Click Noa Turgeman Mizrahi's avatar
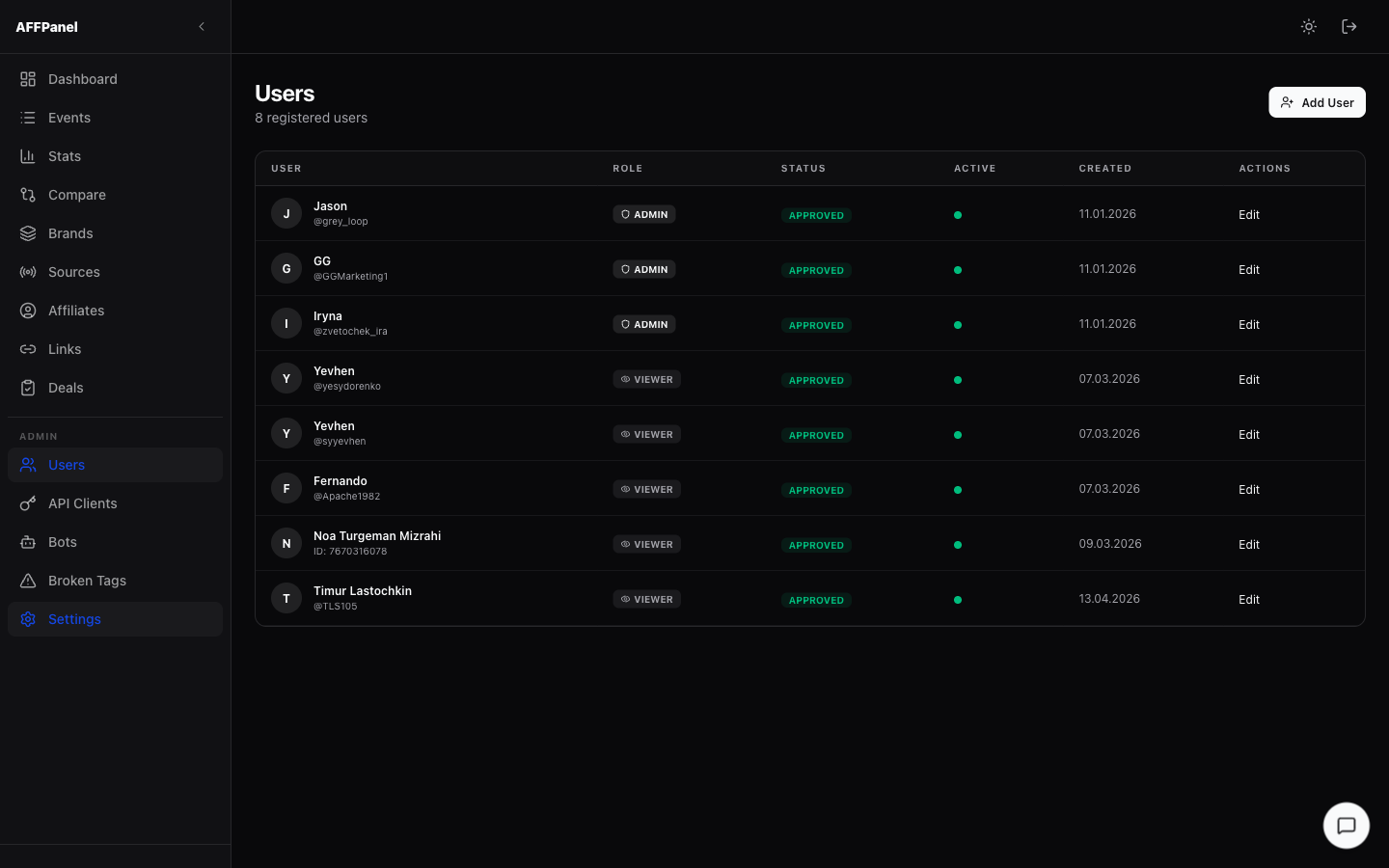Screen dimensions: 1389x868 [x=286, y=543]
